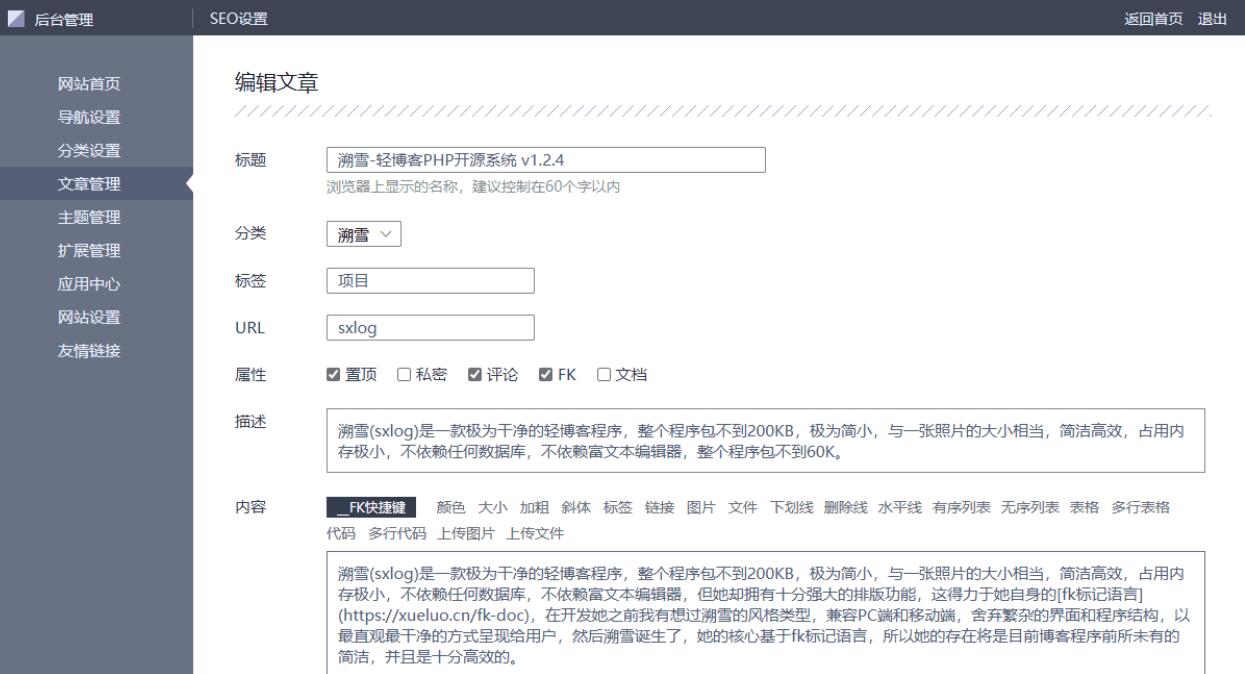Insert 多行表格 multi-row table
The image size is (1245, 674).
[1140, 507]
